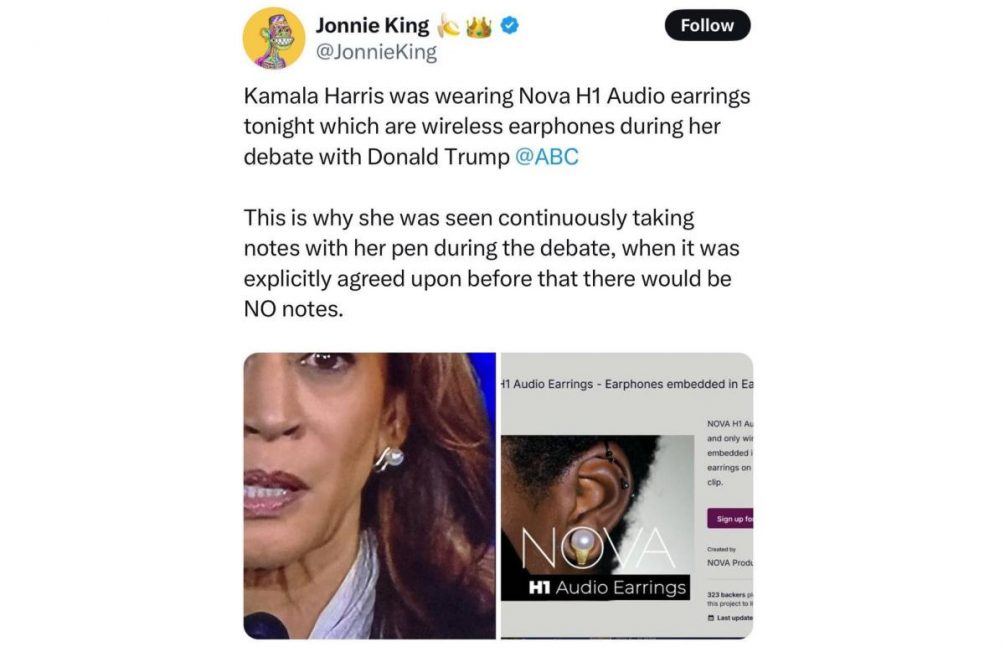Click the purple Sign up button
Image resolution: width=1005 pixels, height=647 pixels.
click(730, 518)
